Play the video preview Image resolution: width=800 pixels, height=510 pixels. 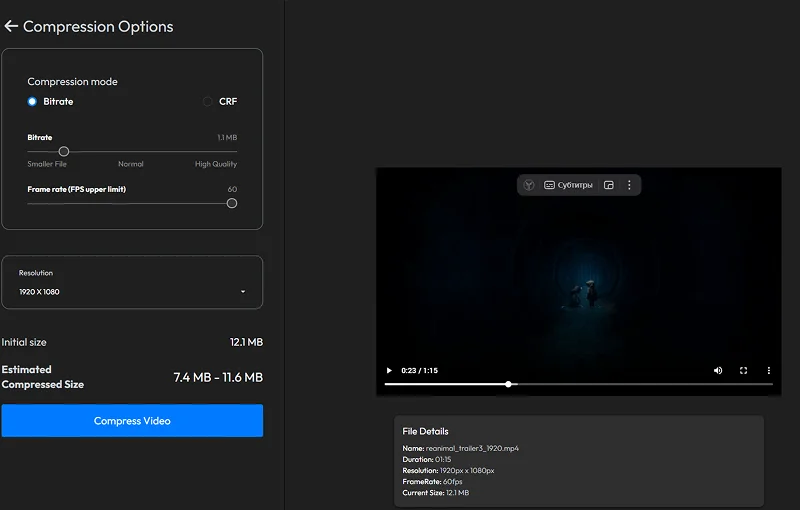pyautogui.click(x=389, y=370)
